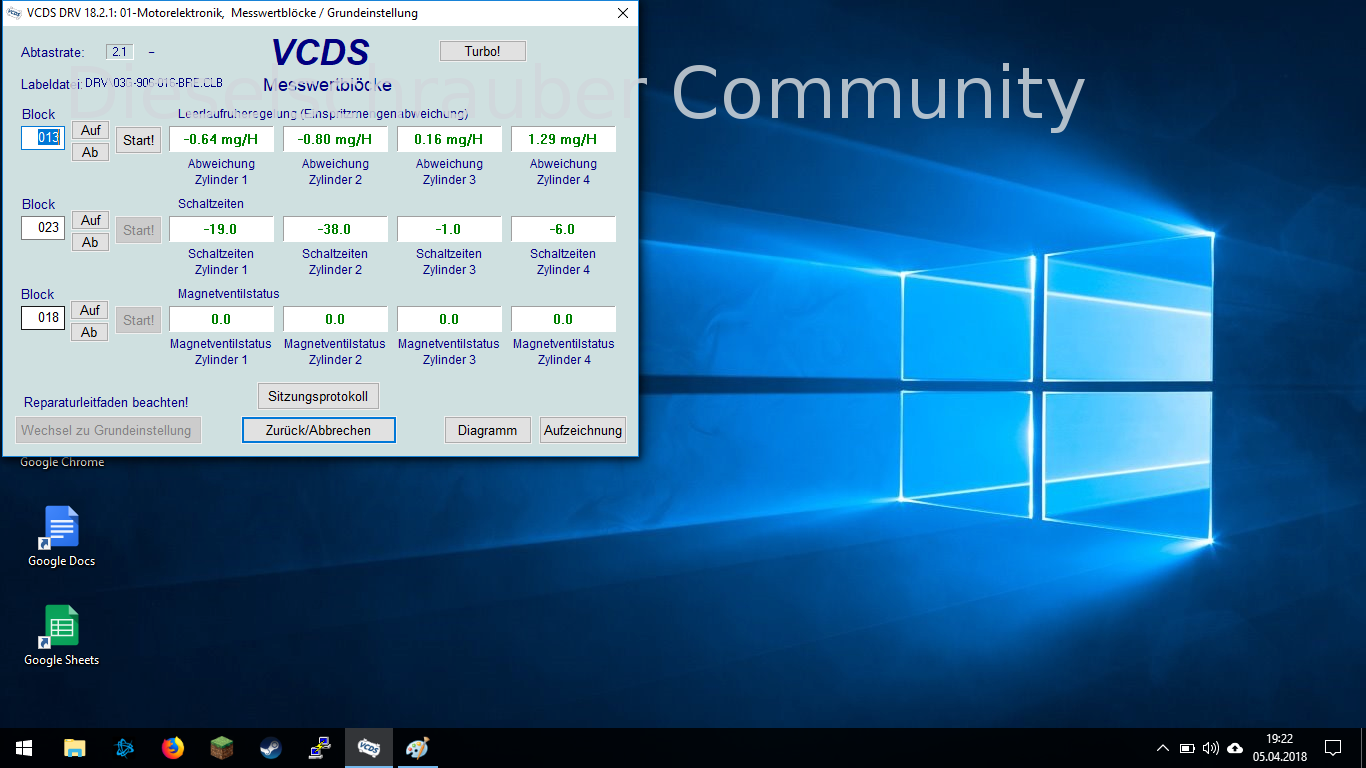Select the -6.0 Schaltzeiten value

563,229
